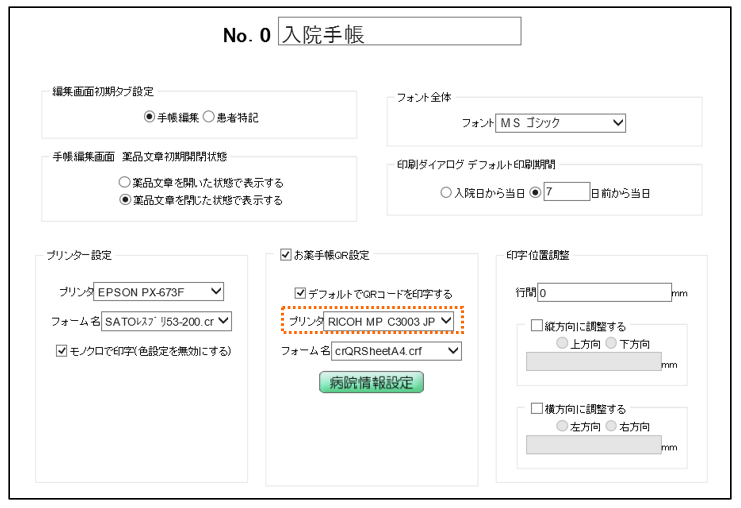The image size is (741, 508).
Task: Select the 手帳編集 radio button
Action: [x=149, y=117]
